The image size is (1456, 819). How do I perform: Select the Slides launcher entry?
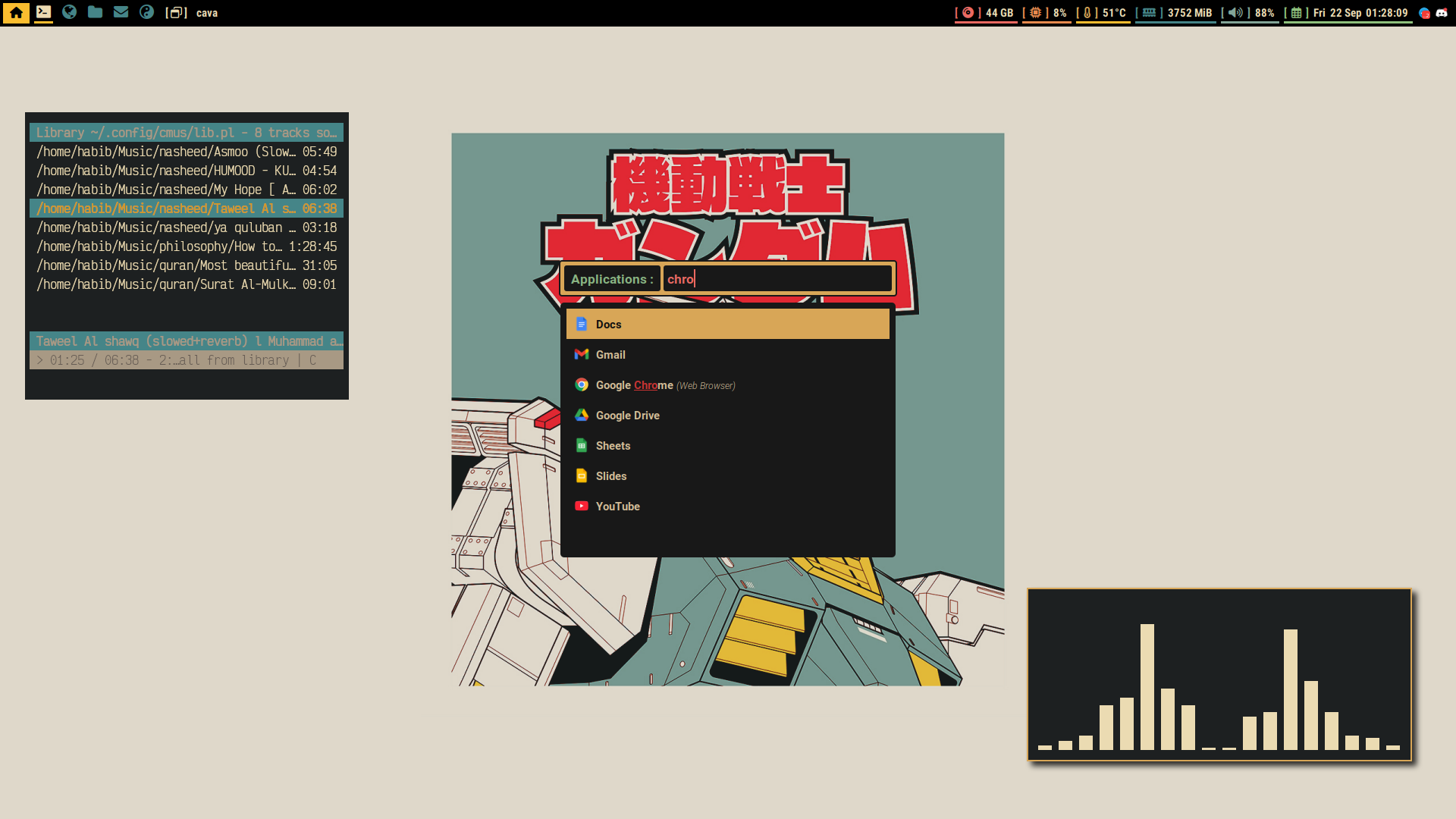click(x=728, y=475)
